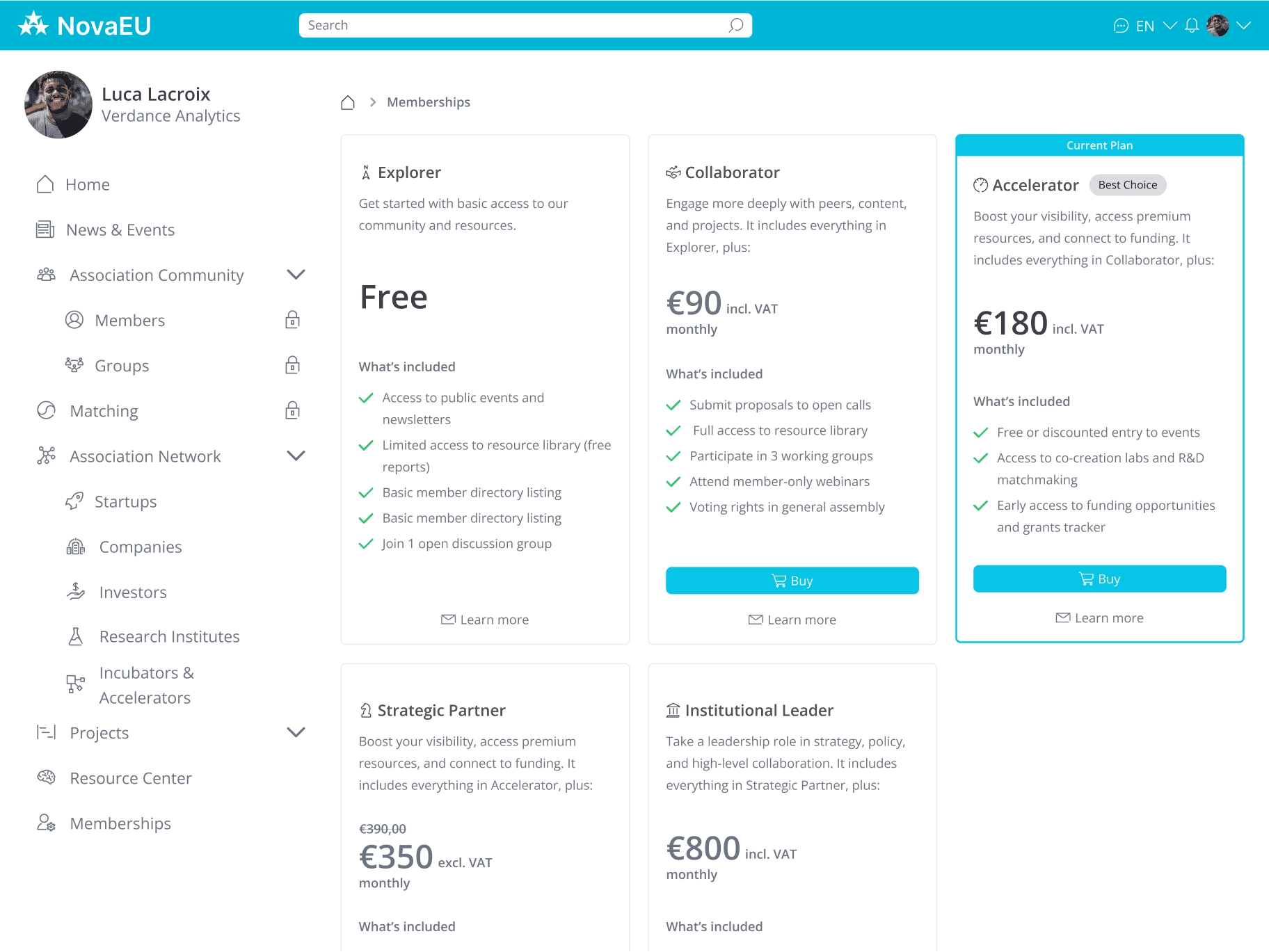
Task: Collapse the Association Network section
Action: (x=296, y=455)
